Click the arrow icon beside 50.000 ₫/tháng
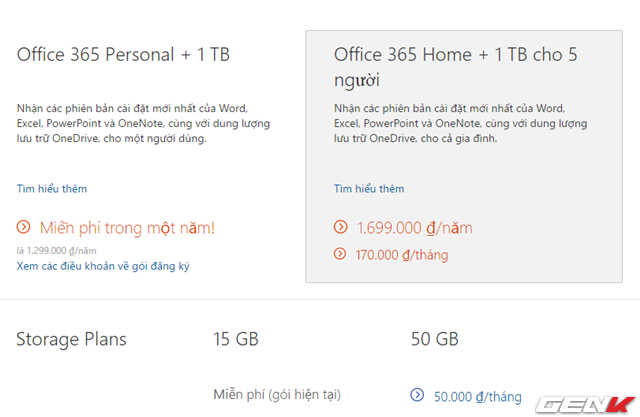 pyautogui.click(x=417, y=396)
